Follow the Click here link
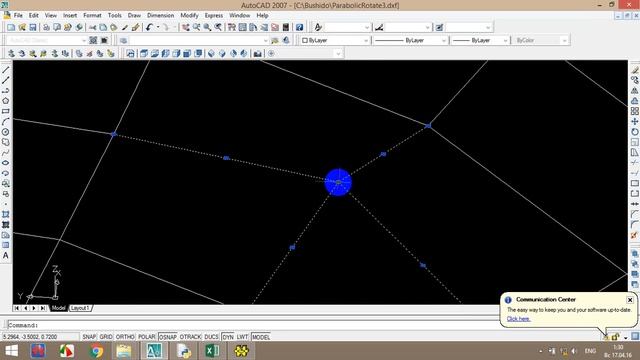Viewport: 640px width, 360px height. (x=518, y=319)
